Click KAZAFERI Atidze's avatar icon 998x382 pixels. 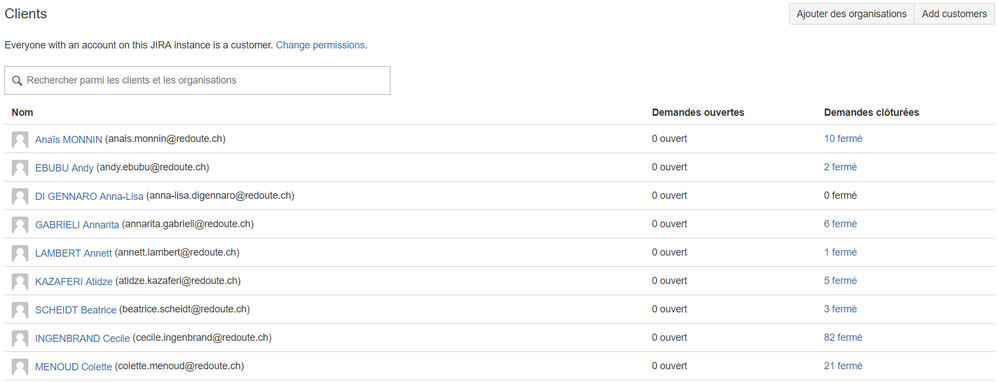coord(20,281)
